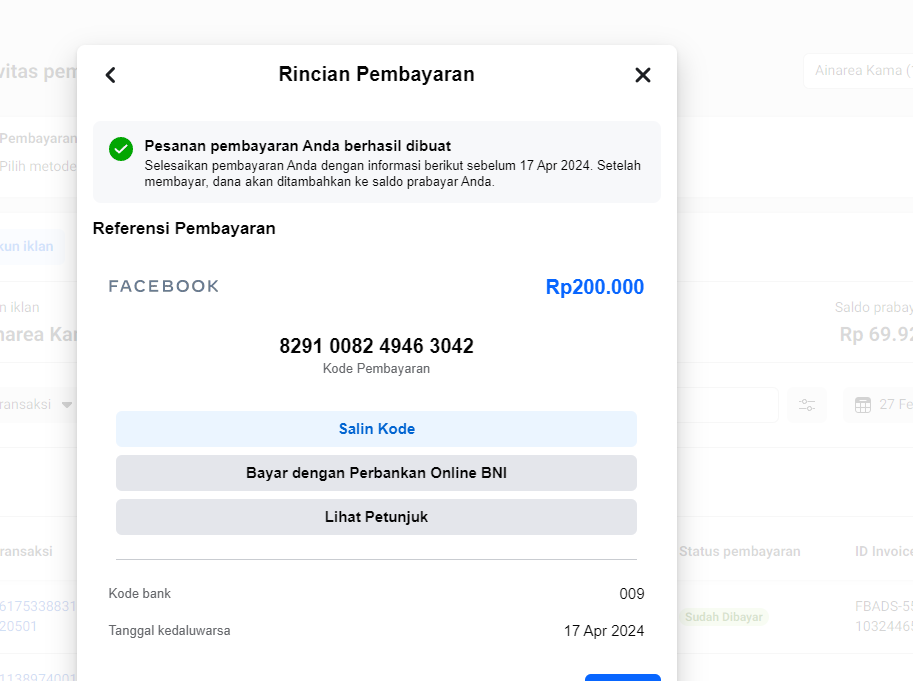Image resolution: width=913 pixels, height=681 pixels.
Task: Click the Sudah Dibayar status badge
Action: pyautogui.click(x=724, y=617)
